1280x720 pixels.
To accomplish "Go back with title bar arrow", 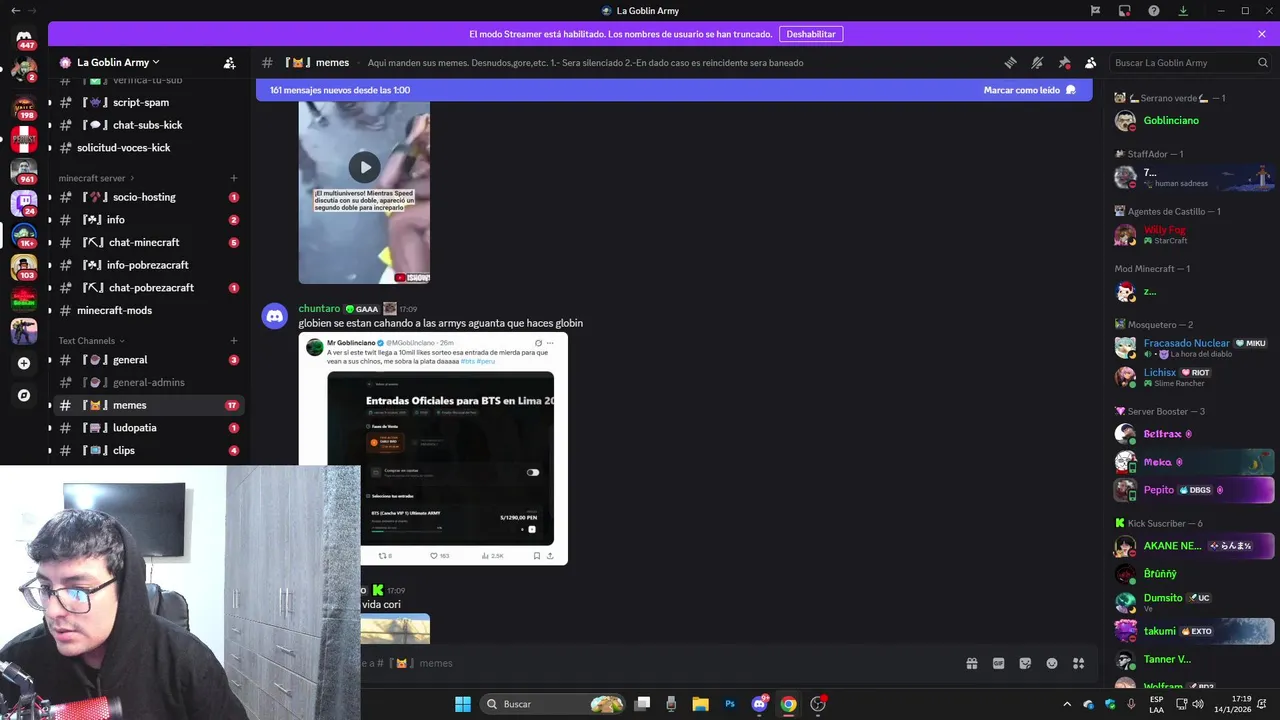I will 15,10.
